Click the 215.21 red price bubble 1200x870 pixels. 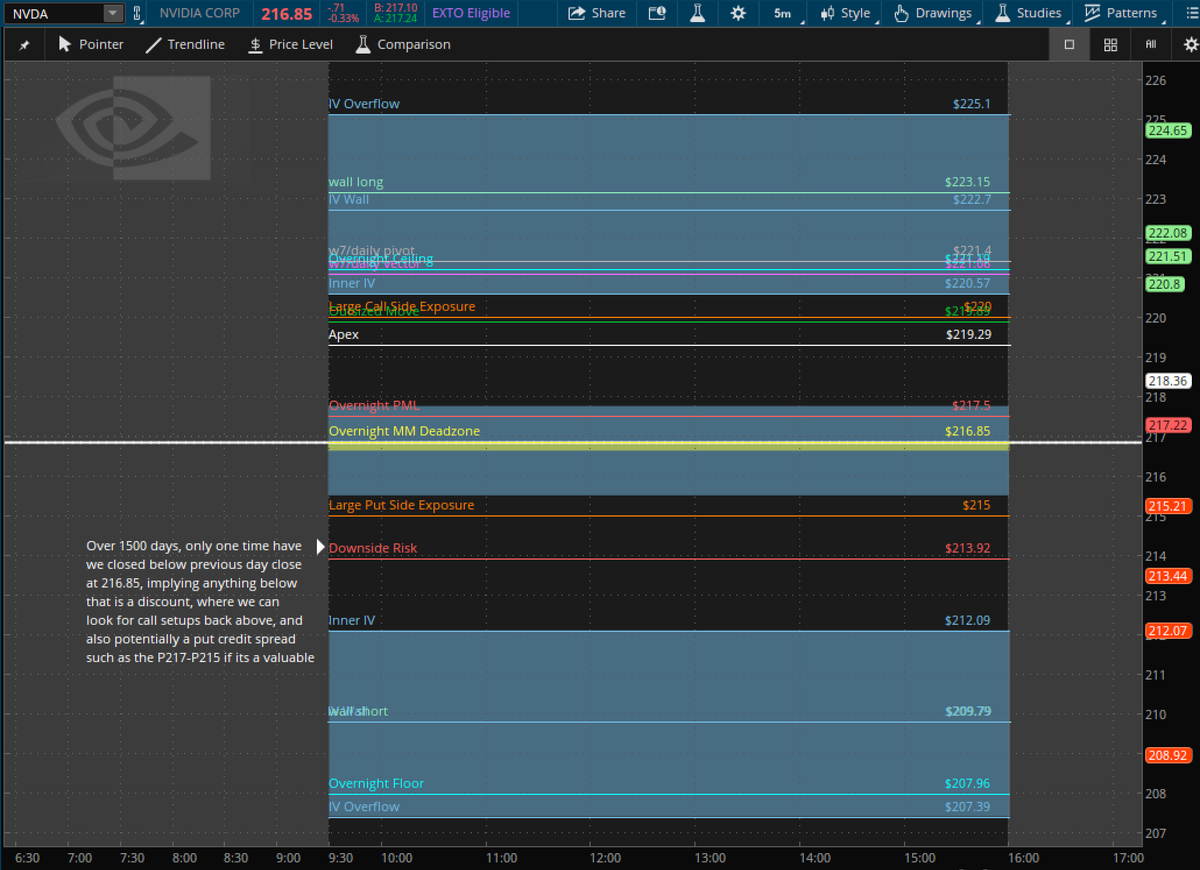pos(1167,506)
